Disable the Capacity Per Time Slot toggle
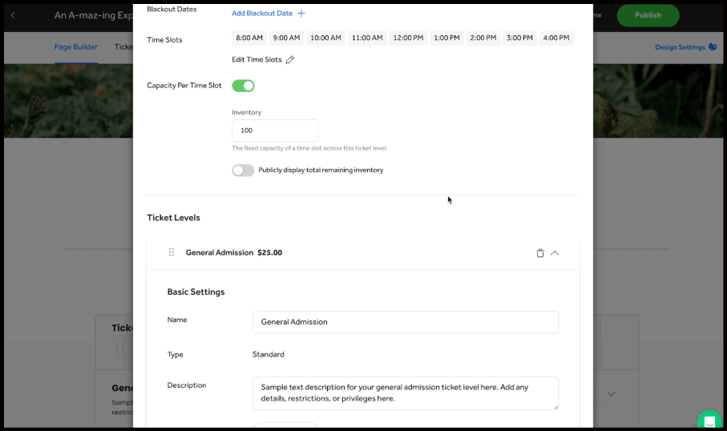 click(x=243, y=86)
